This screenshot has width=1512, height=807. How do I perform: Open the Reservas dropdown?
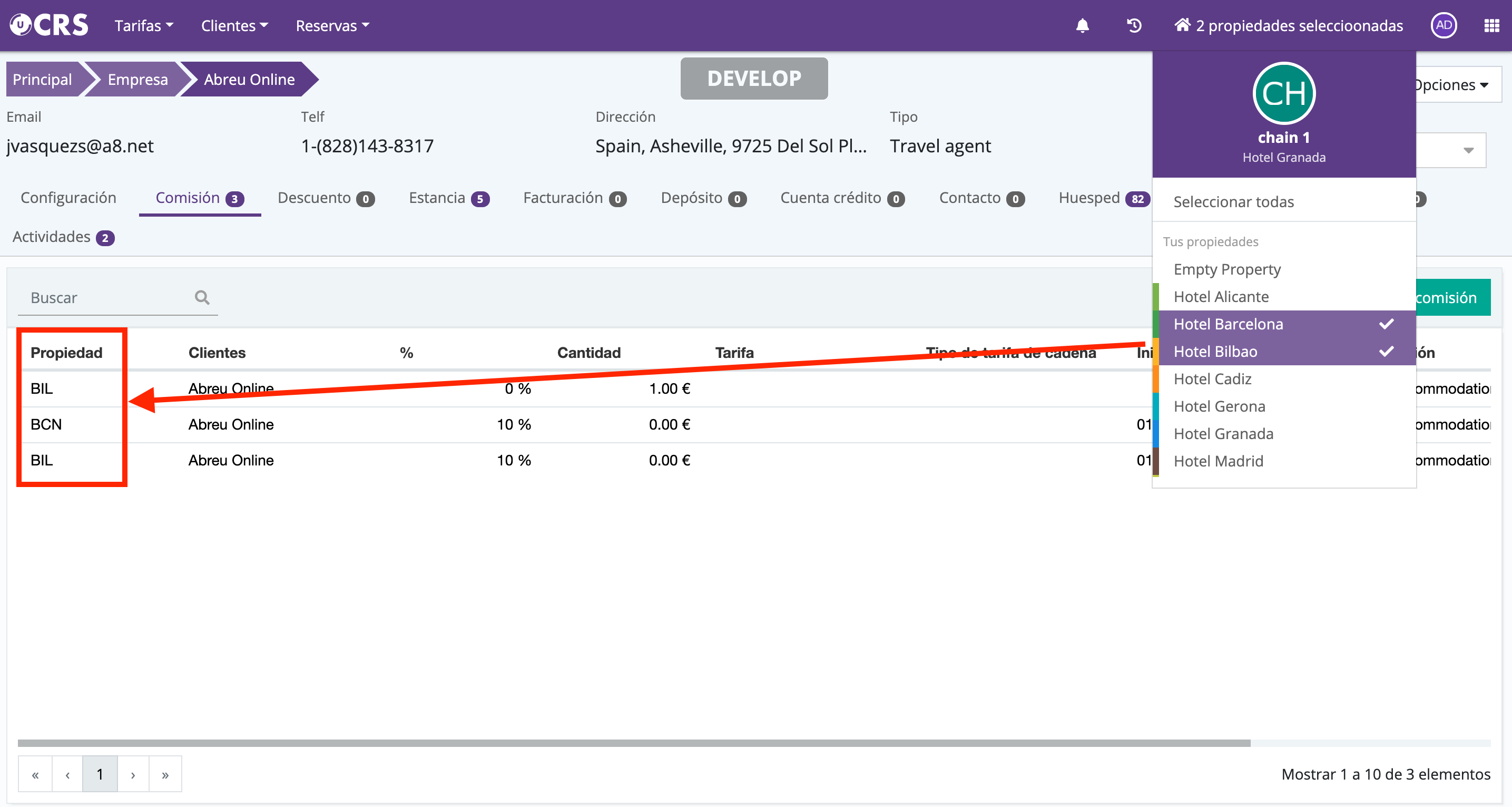(331, 26)
